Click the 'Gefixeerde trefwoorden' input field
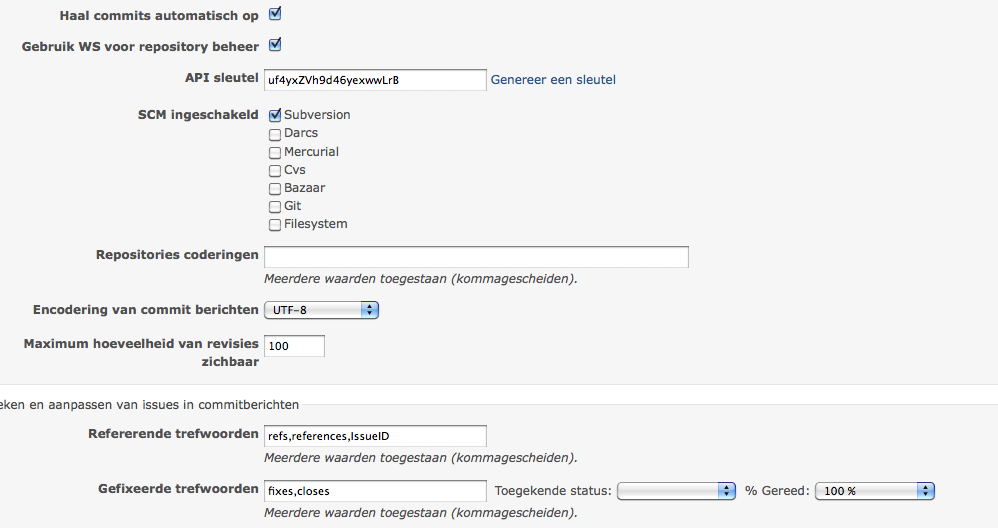 pos(376,491)
